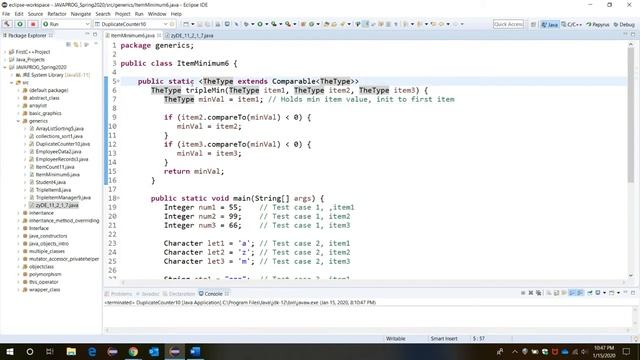This screenshot has height=360, width=640.
Task: Click the red Stop button in launch bar
Action: [x=33, y=24]
